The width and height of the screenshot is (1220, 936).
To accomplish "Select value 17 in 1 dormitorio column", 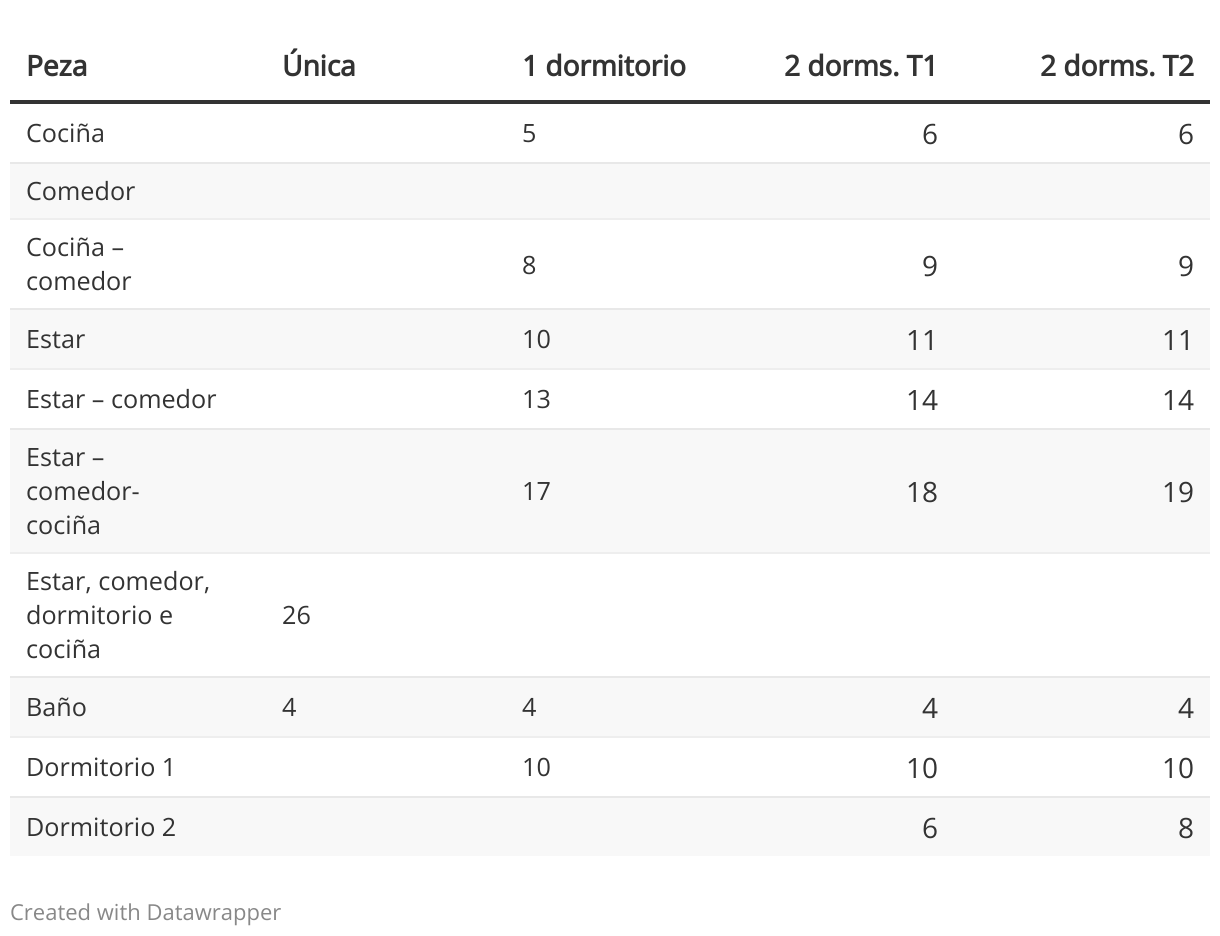I will coord(536,491).
